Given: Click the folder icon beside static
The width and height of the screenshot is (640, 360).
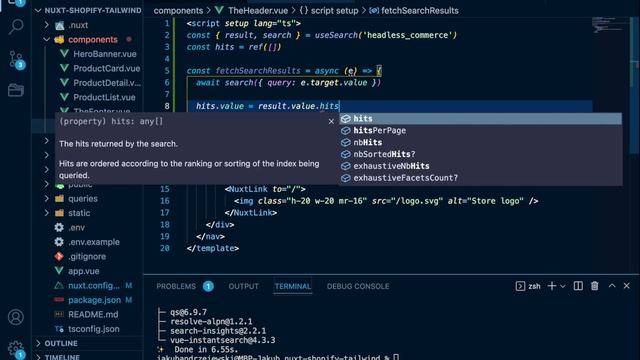Looking at the screenshot, I should [x=59, y=213].
